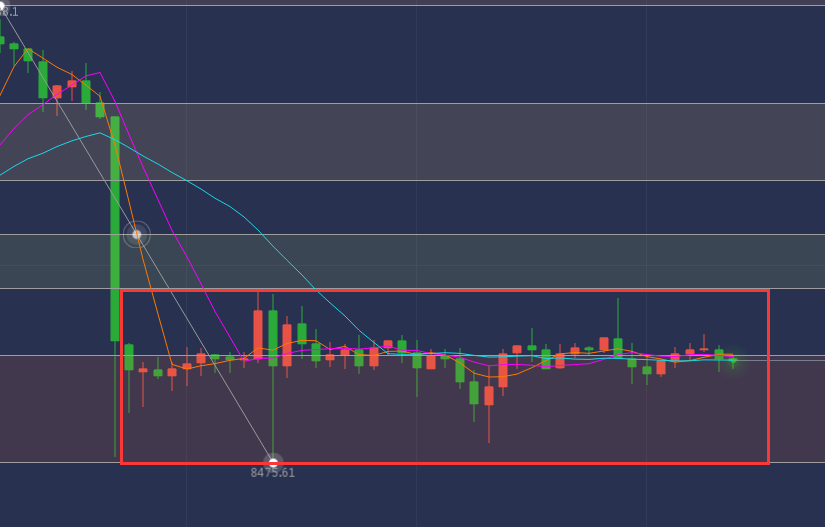Select the giant green crash candlestick body

pyautogui.click(x=115, y=228)
